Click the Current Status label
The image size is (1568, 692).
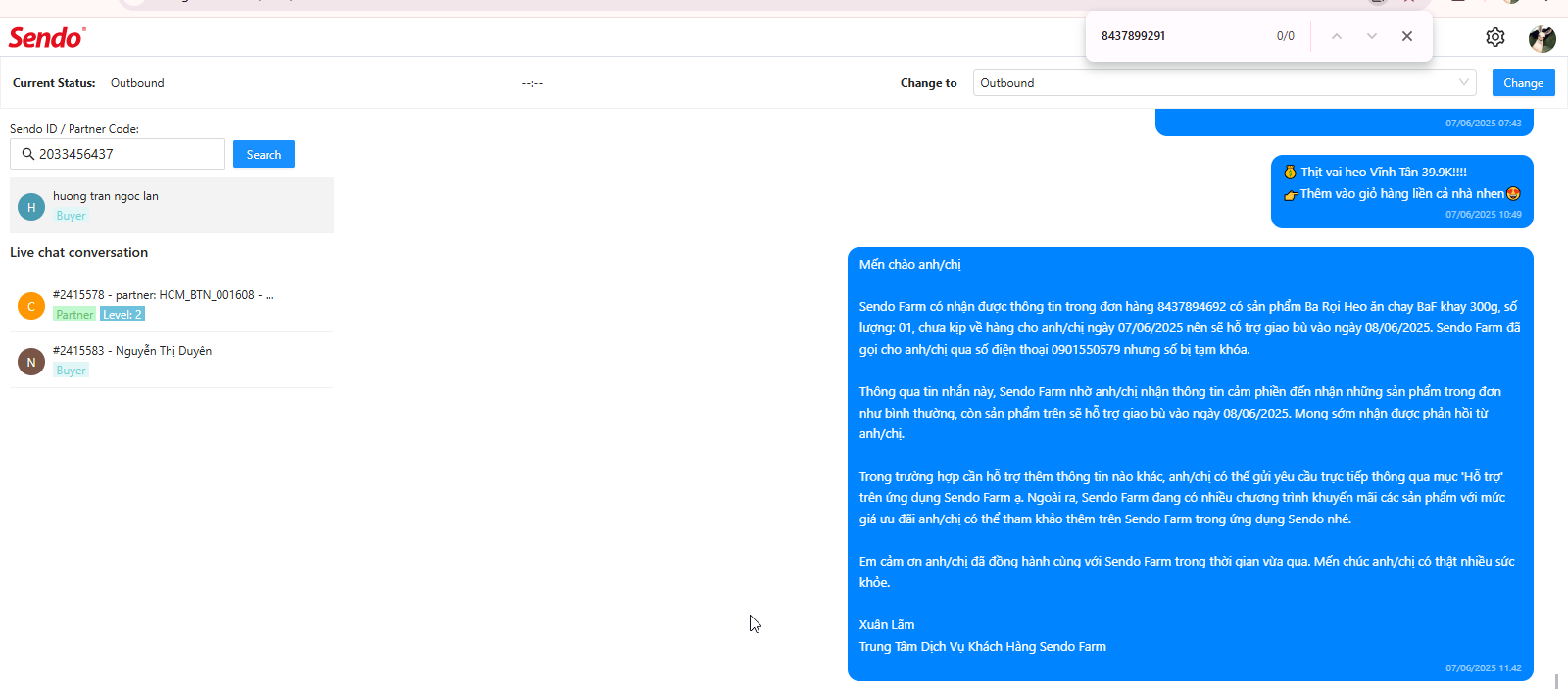click(x=54, y=83)
